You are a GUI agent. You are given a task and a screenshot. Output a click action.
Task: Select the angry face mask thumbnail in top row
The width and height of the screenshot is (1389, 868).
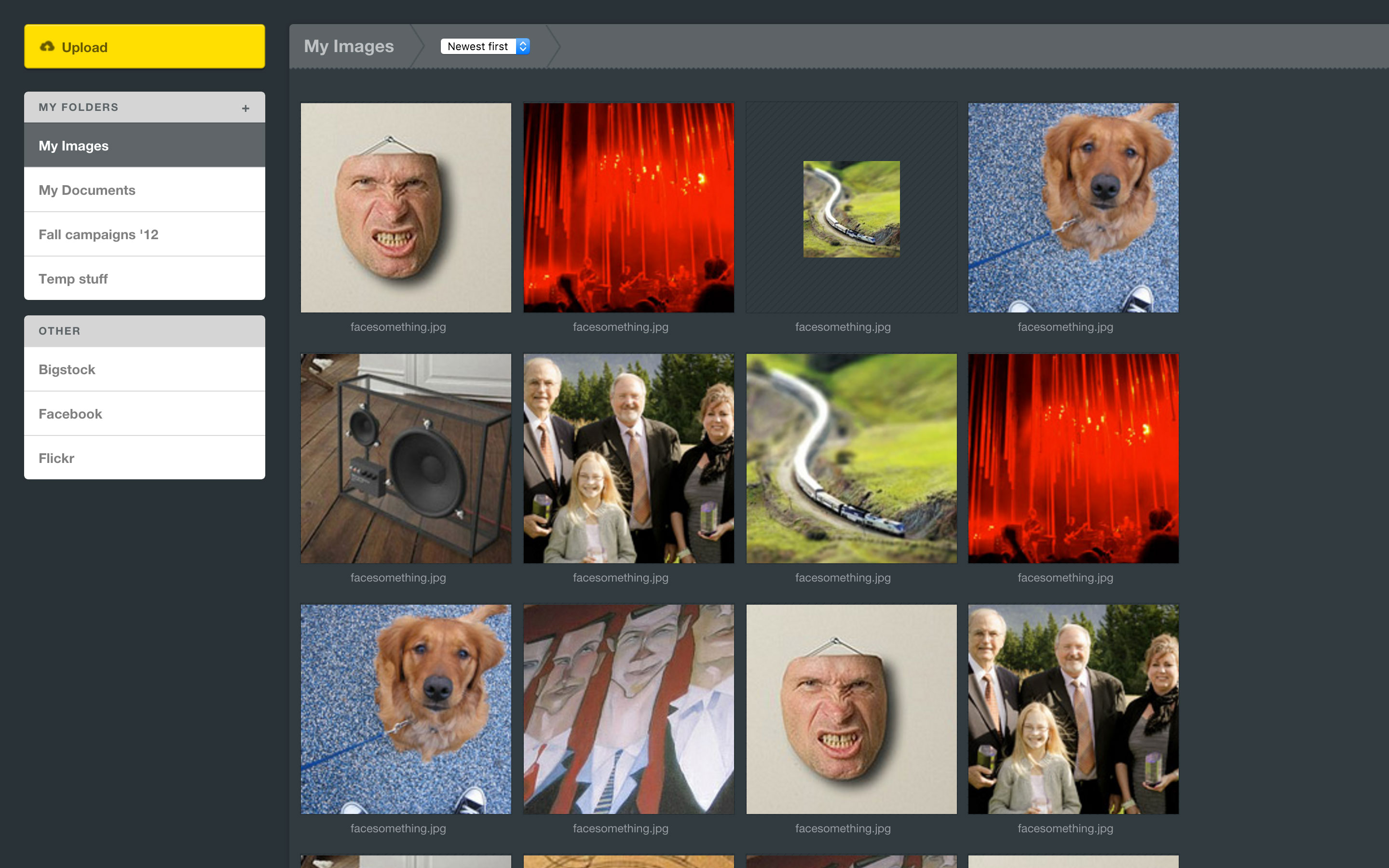coord(406,208)
